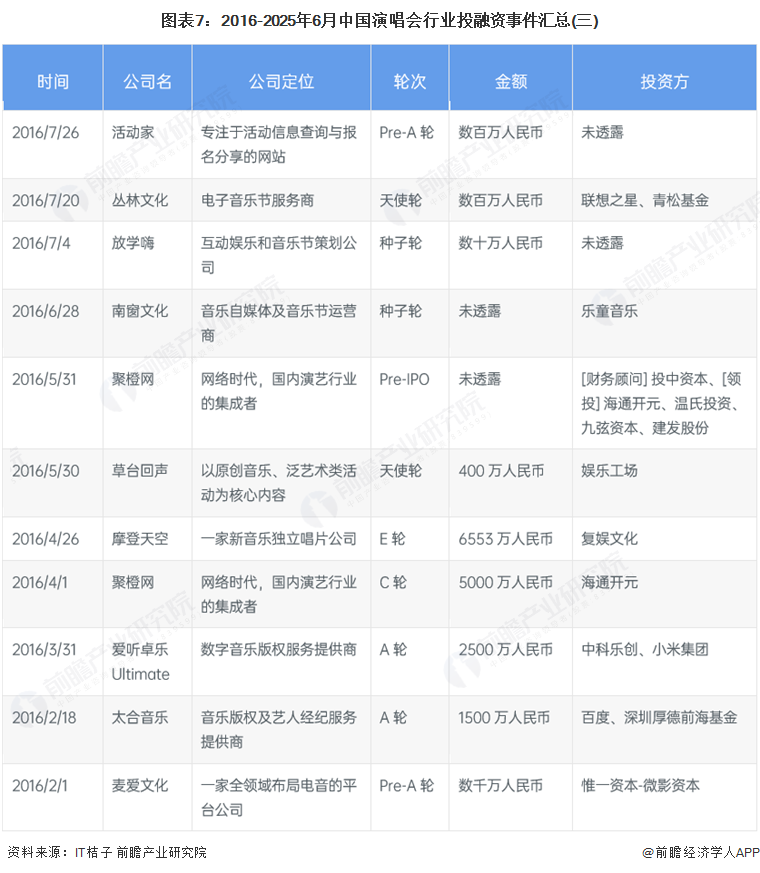
Task: Click the company name 麦爱文化
Action: (x=140, y=786)
